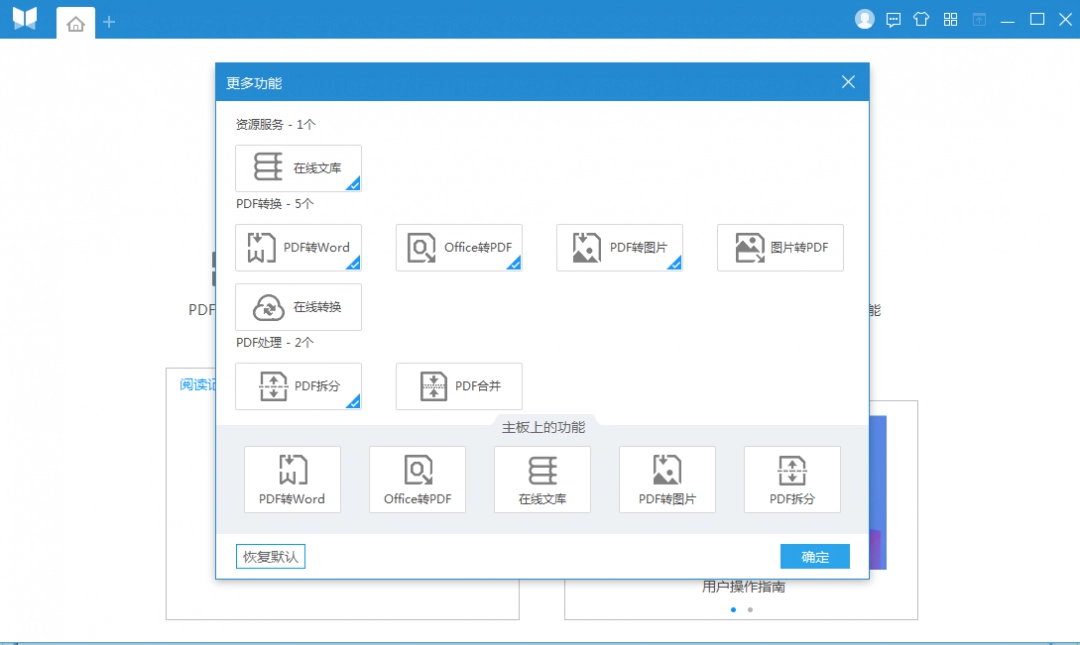Select the second carousel dot under 用户操作指南
1080x645 pixels.
tap(750, 609)
